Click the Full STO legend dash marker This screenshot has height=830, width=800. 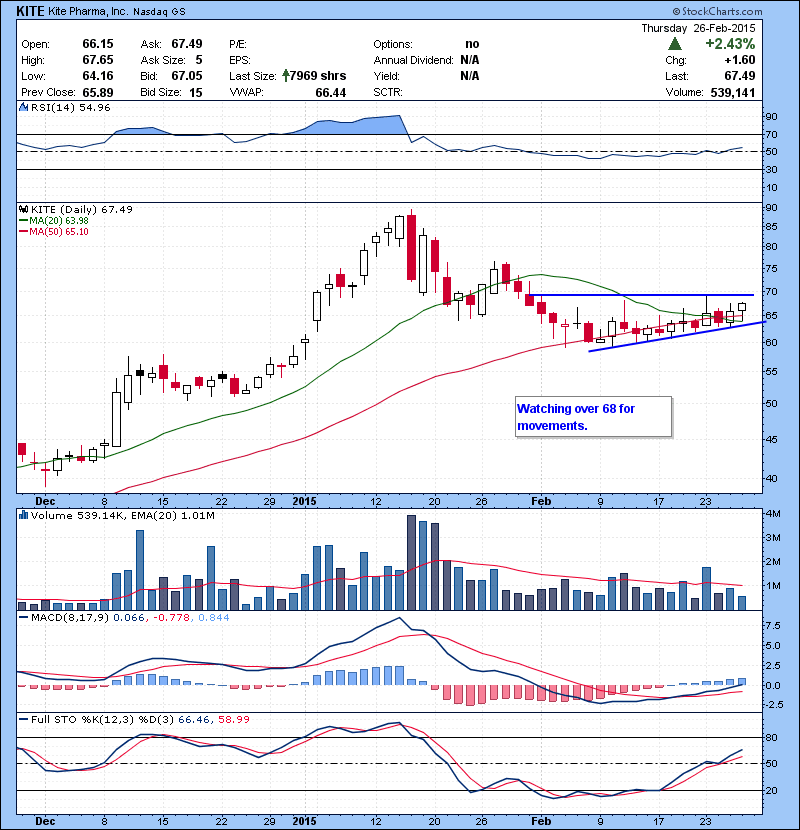pyautogui.click(x=24, y=719)
